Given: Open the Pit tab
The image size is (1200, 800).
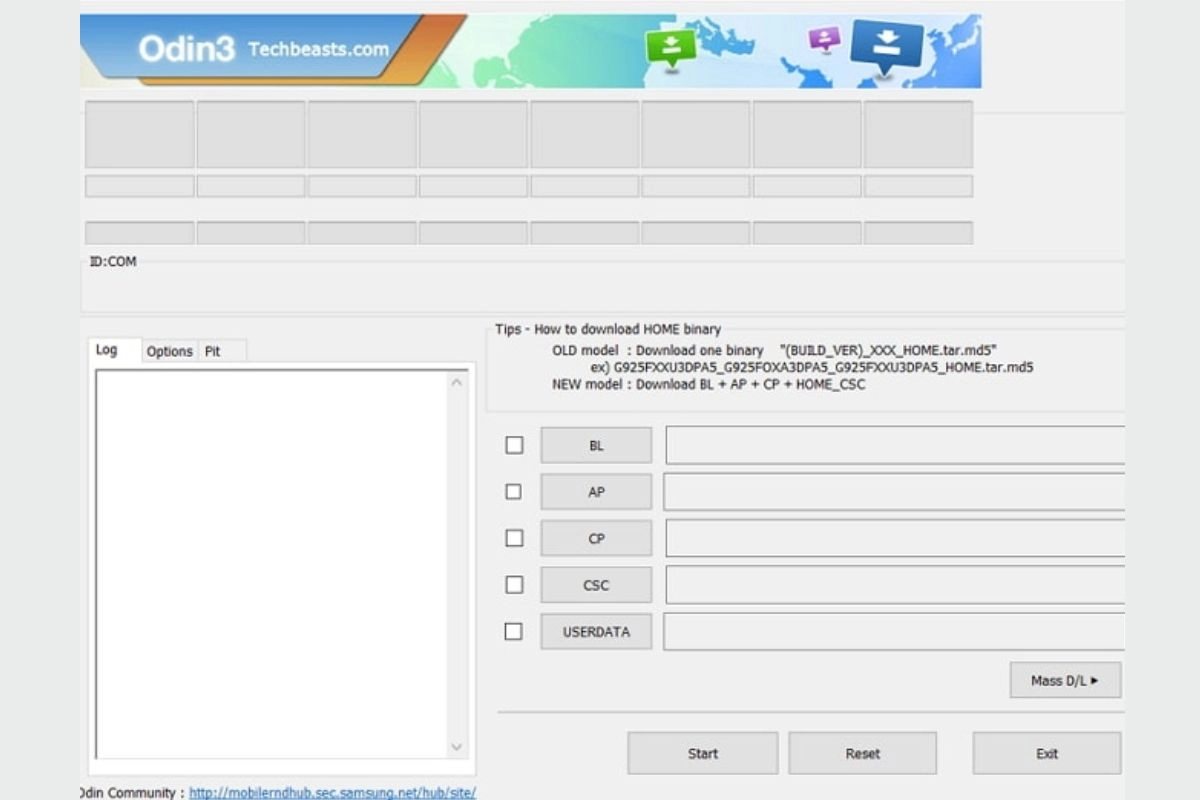Looking at the screenshot, I should (x=213, y=351).
